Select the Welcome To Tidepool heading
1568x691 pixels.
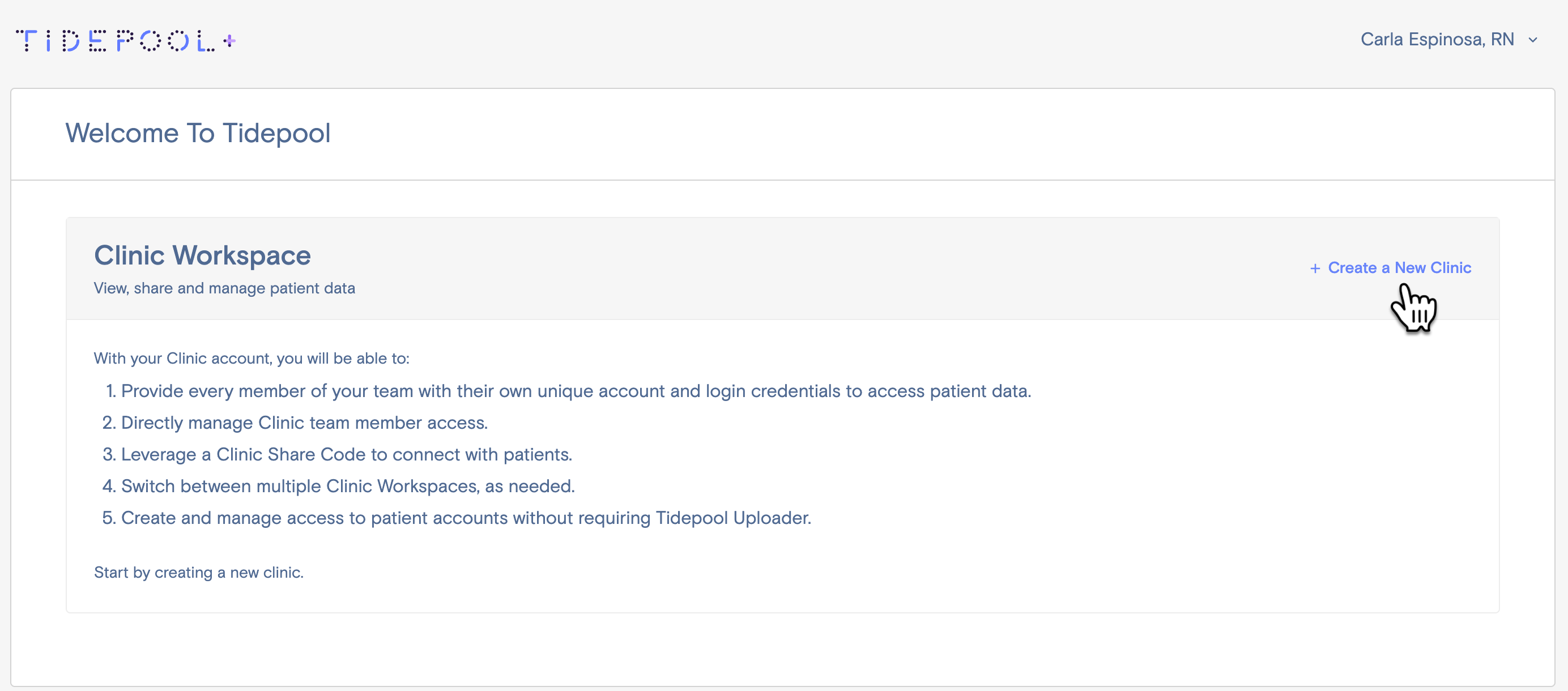tap(198, 133)
